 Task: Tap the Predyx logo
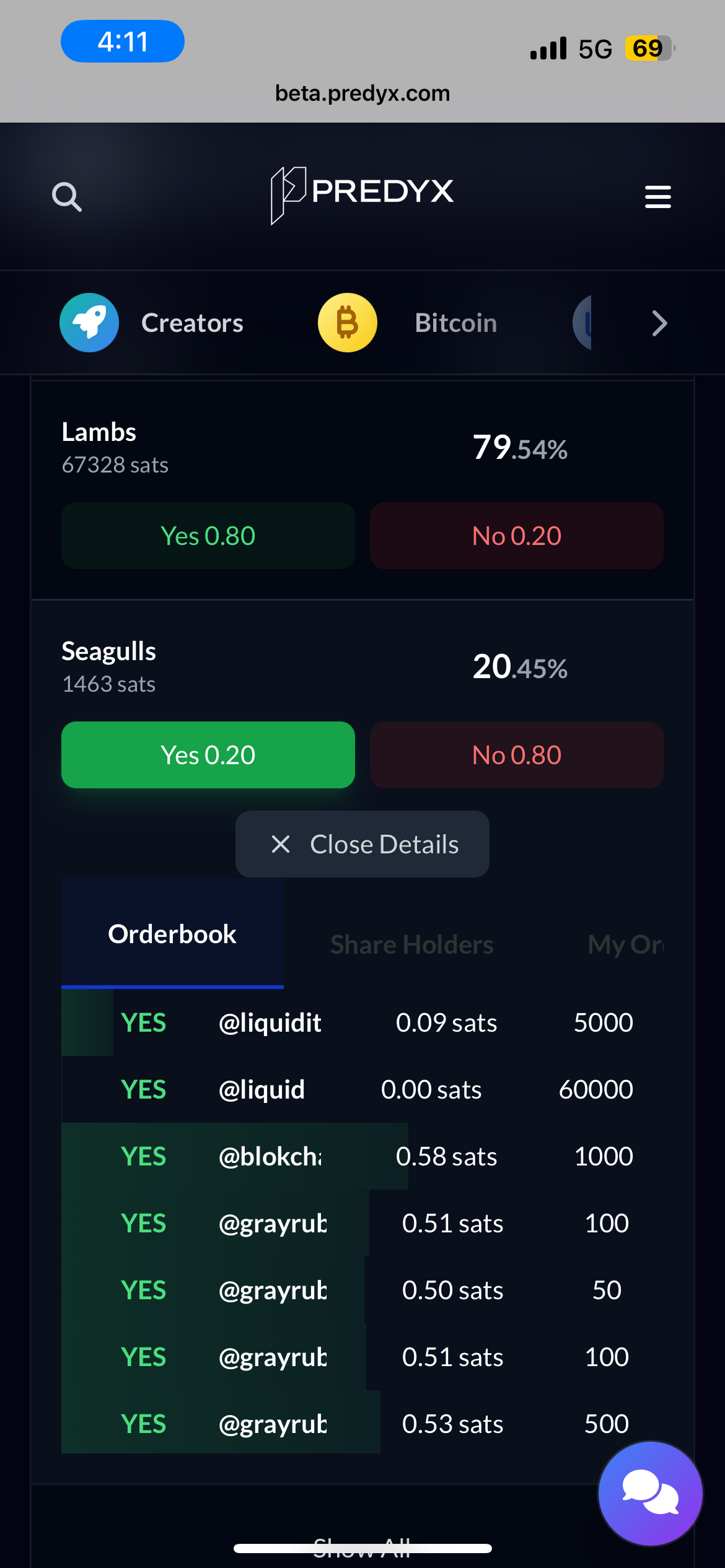[362, 193]
